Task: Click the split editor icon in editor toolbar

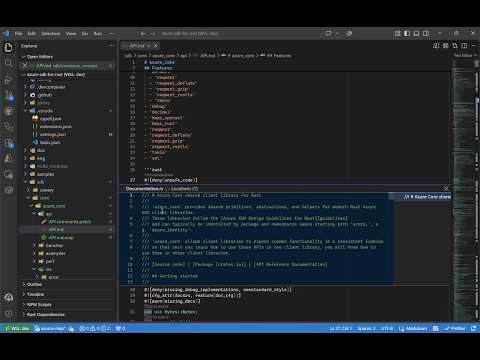Action: point(464,46)
